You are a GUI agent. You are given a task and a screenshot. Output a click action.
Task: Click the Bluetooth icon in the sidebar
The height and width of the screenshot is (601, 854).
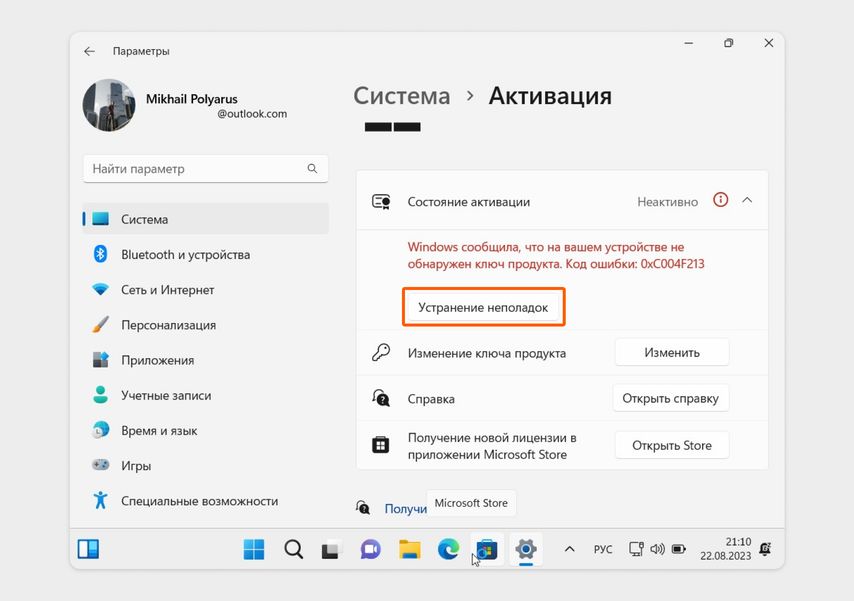click(100, 254)
